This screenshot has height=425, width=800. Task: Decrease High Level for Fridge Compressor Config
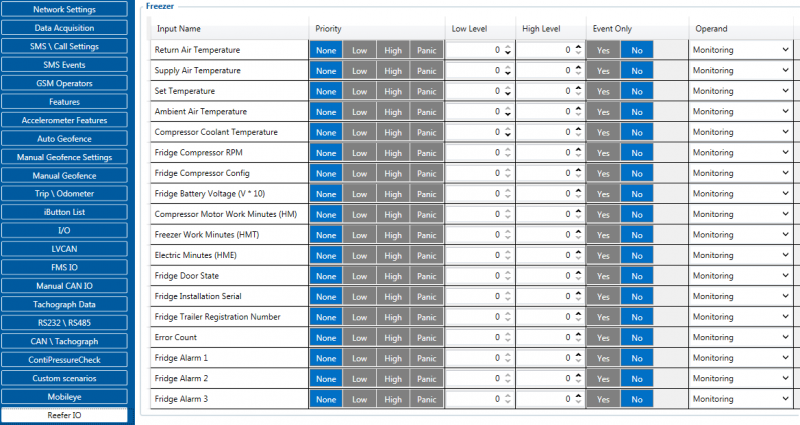tap(578, 177)
